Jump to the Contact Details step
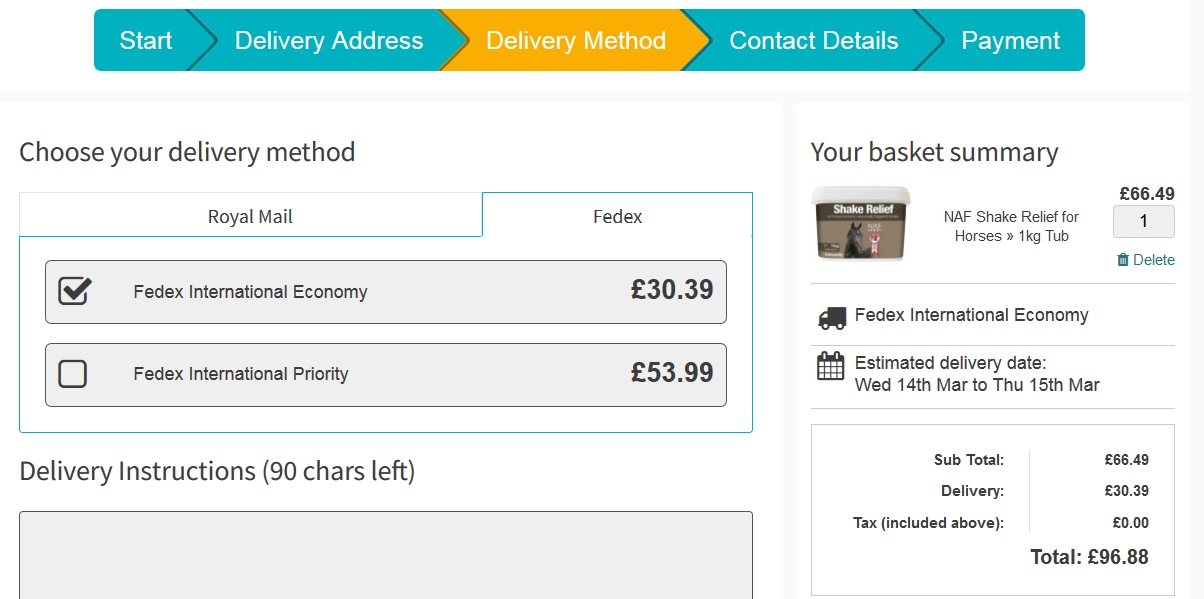 coord(813,41)
